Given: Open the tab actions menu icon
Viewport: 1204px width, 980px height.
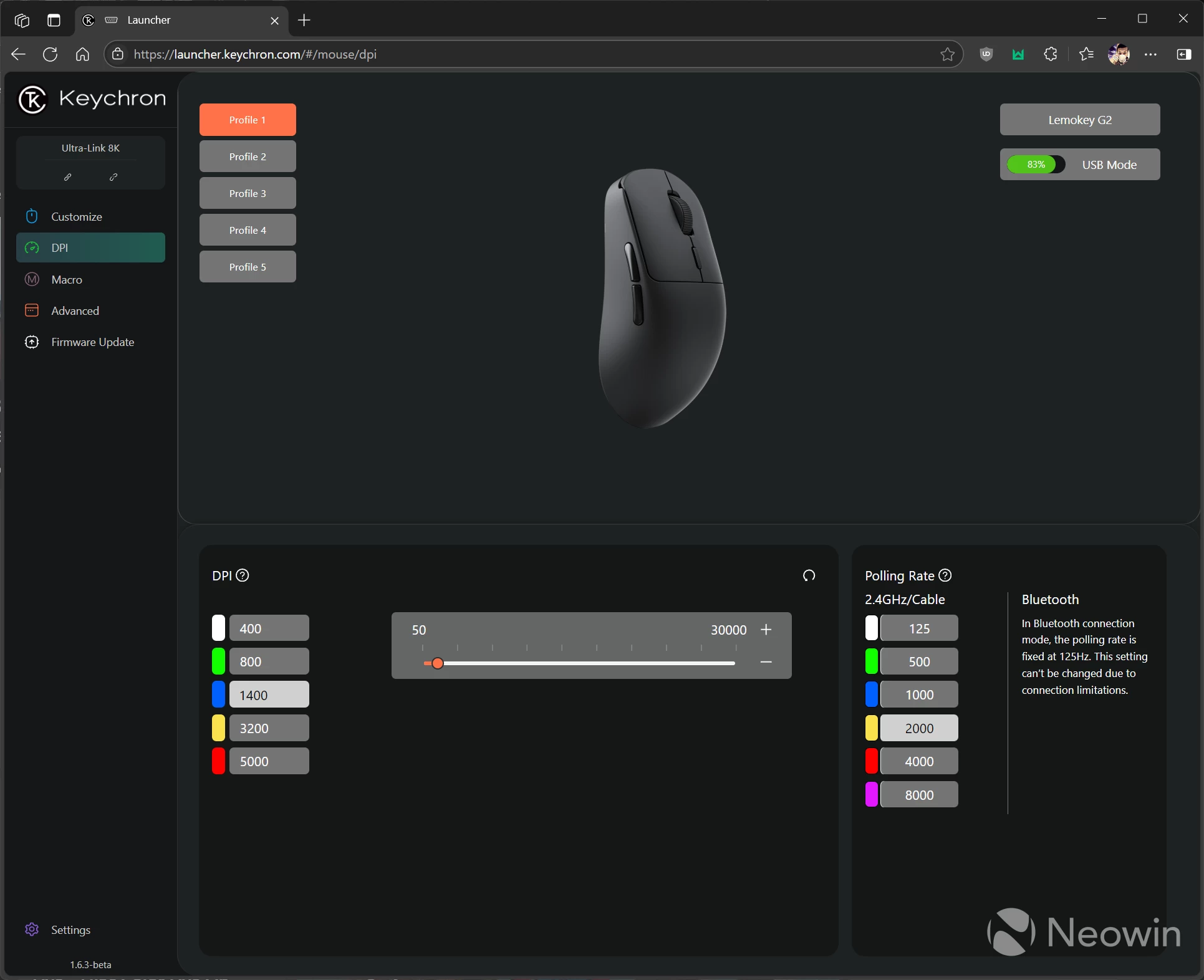Looking at the screenshot, I should [54, 21].
